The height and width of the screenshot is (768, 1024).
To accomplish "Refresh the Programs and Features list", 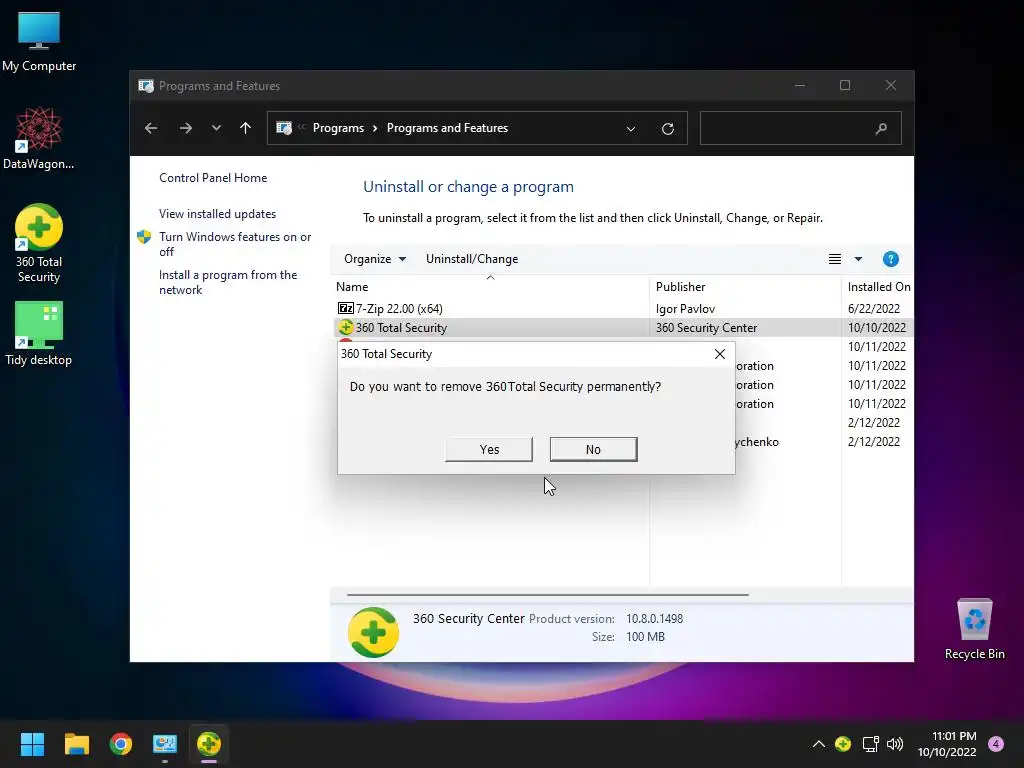I will click(x=667, y=129).
